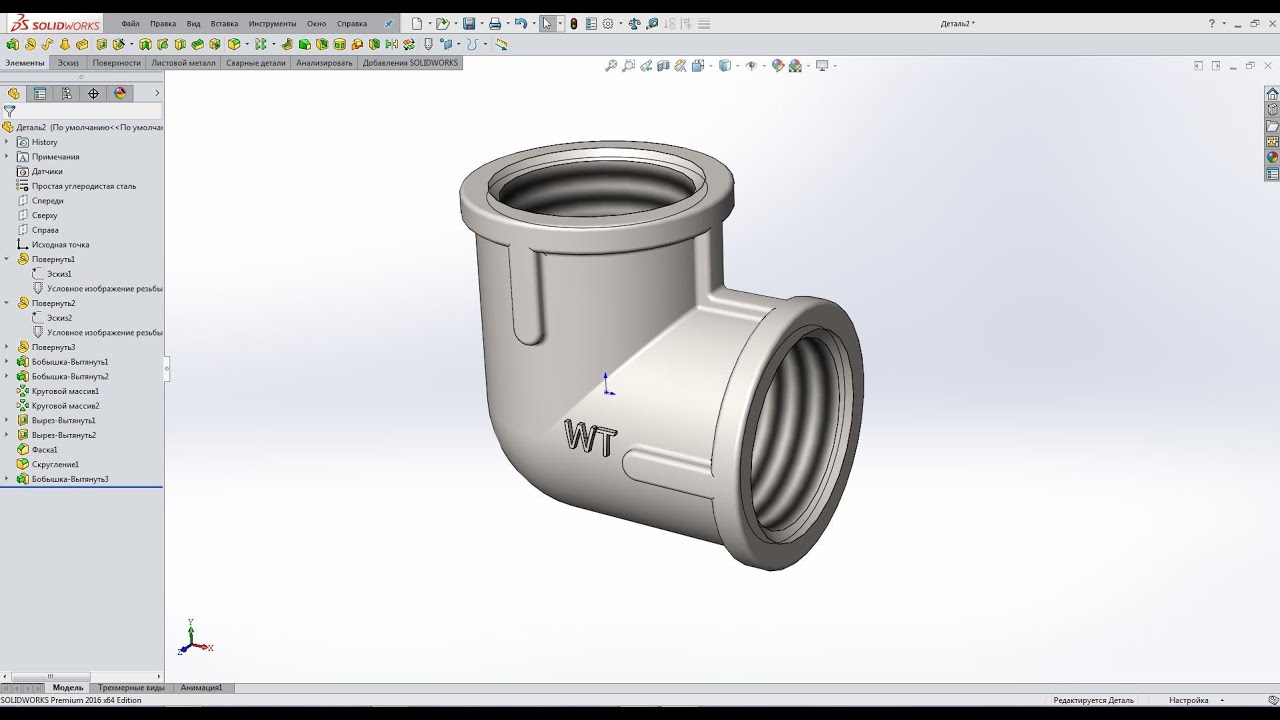
Task: Switch to the Эскиз tab
Action: pyautogui.click(x=68, y=63)
